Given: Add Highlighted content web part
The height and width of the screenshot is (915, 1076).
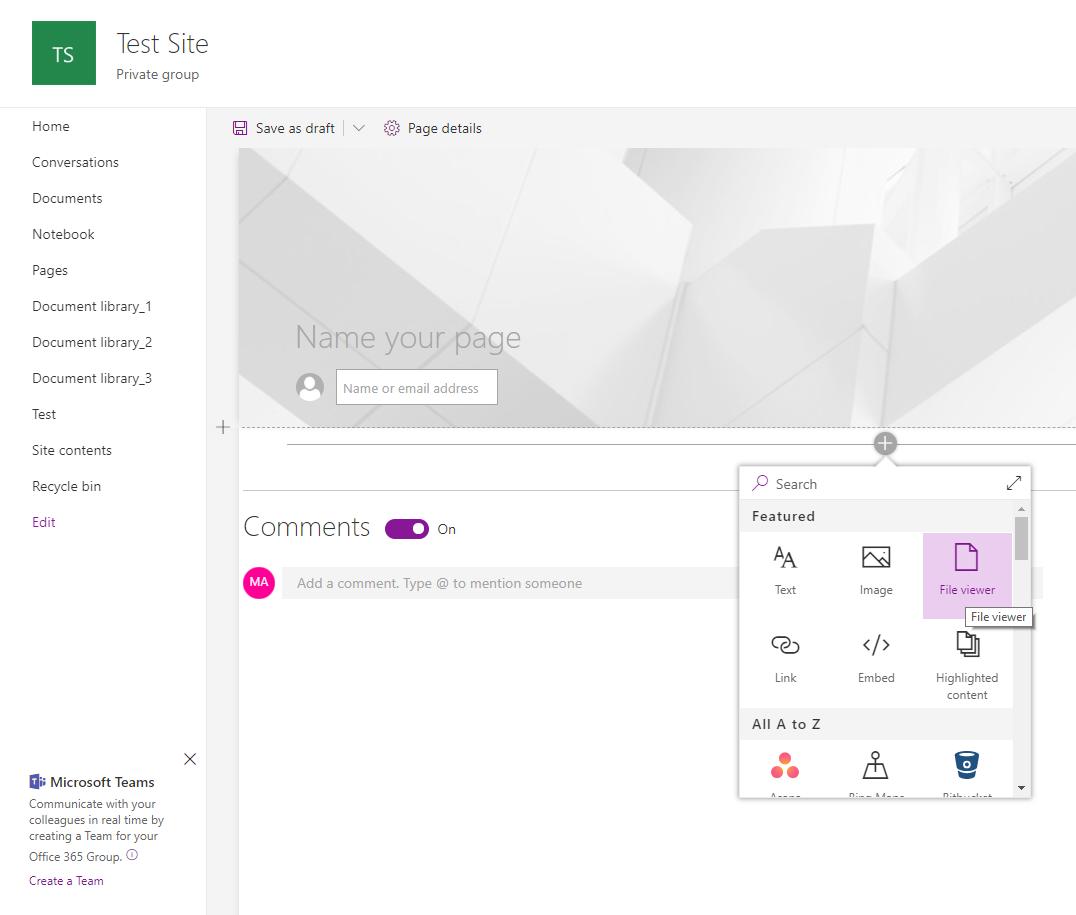Looking at the screenshot, I should pyautogui.click(x=967, y=666).
